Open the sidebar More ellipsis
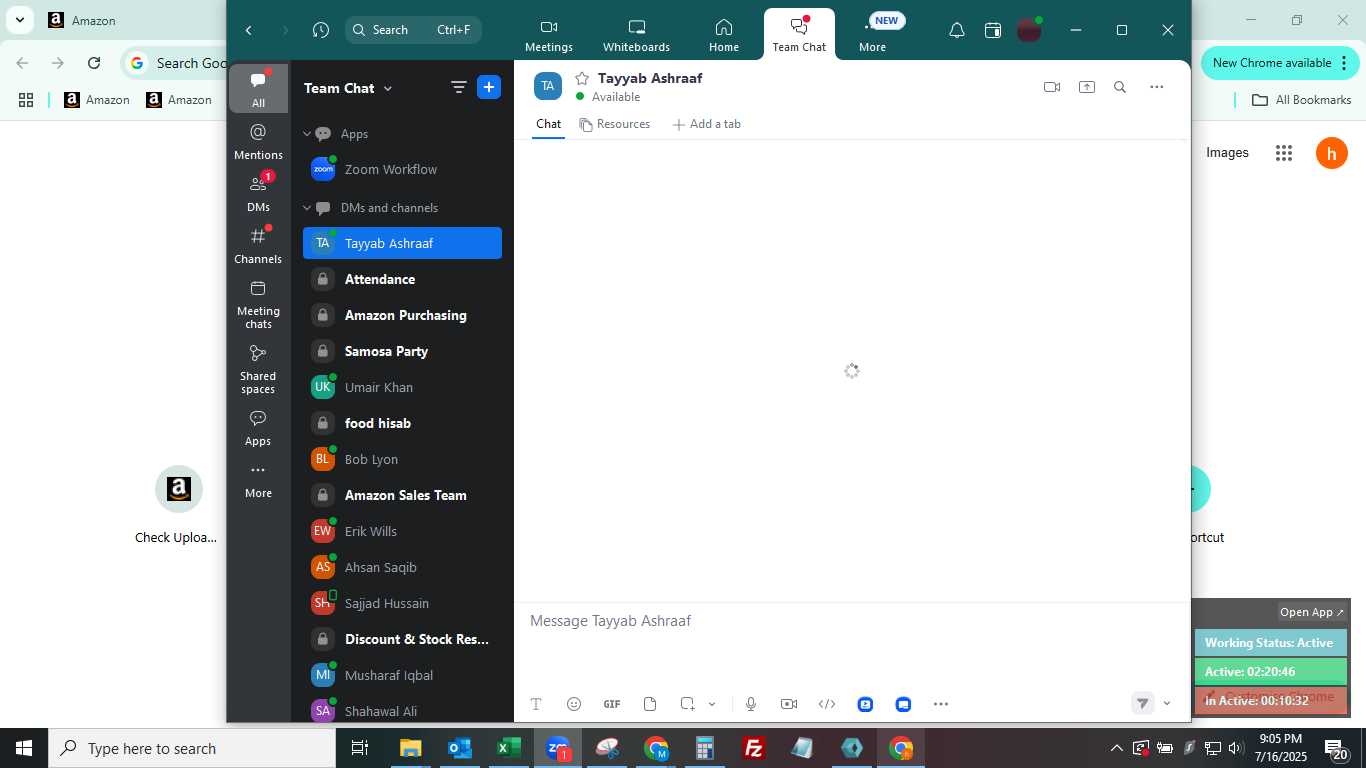This screenshot has width=1366, height=768. (x=258, y=480)
